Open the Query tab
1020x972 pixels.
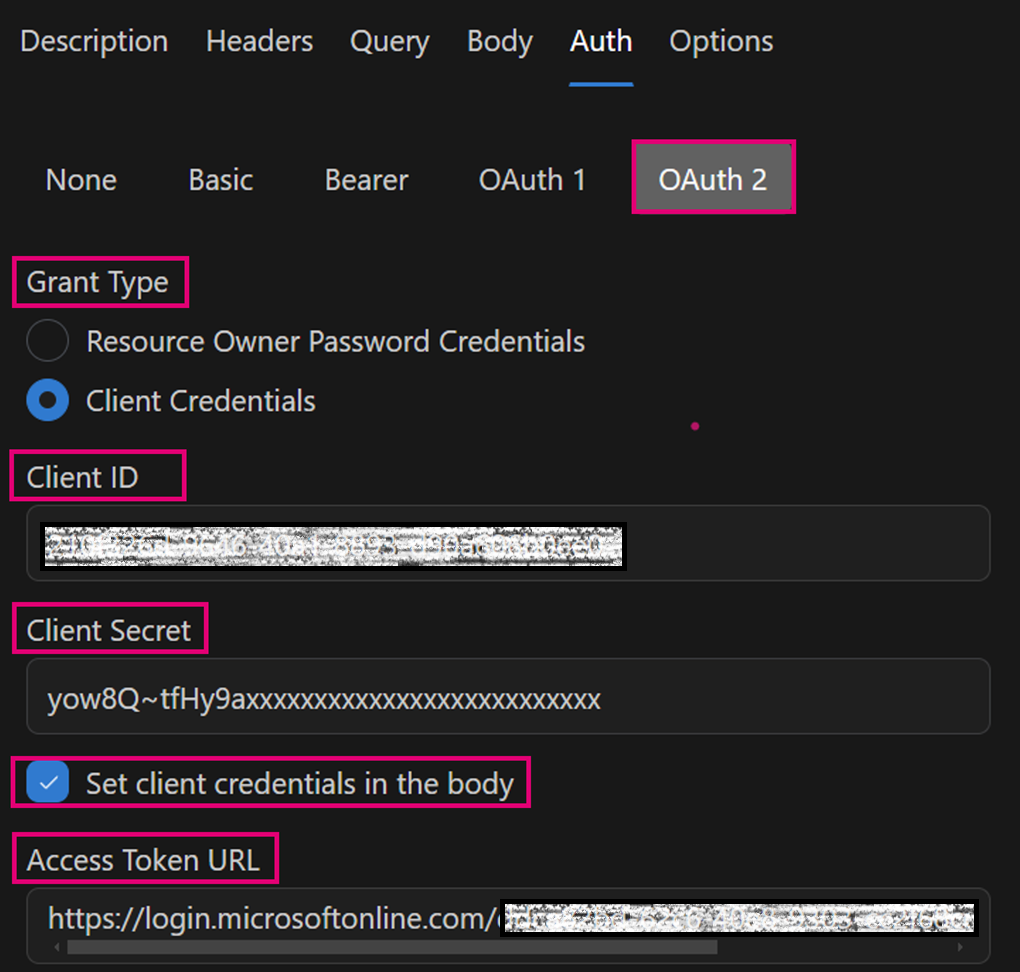[x=389, y=42]
